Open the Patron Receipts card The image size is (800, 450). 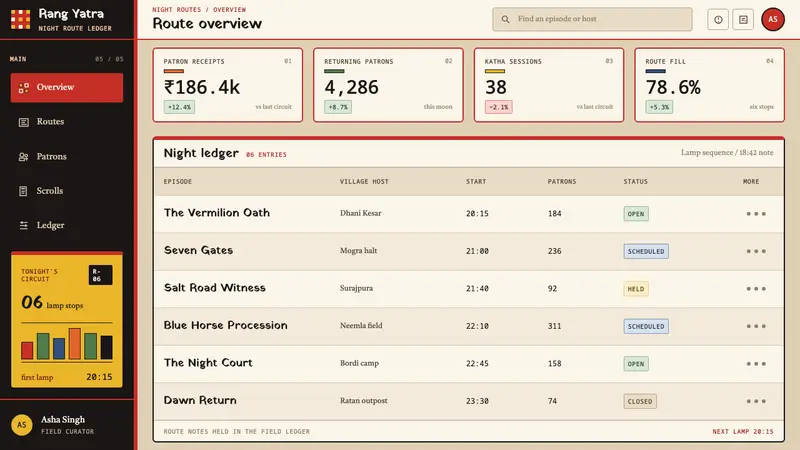[228, 85]
